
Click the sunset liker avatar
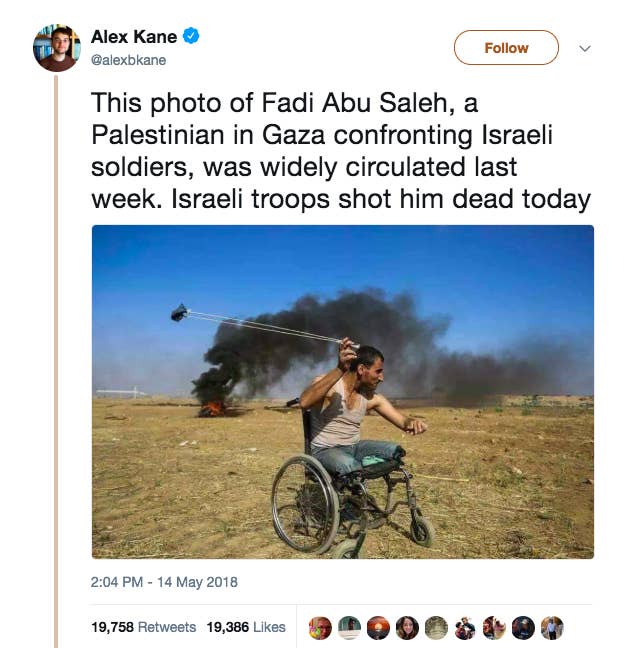378,627
